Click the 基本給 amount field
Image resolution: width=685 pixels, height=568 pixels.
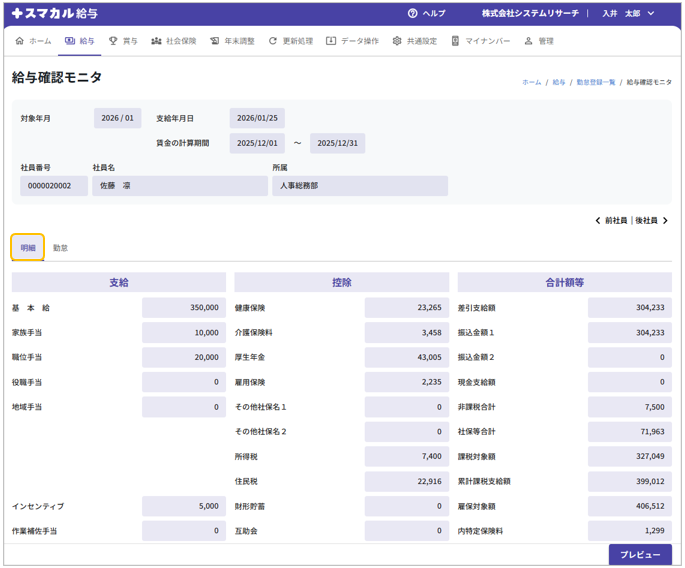(184, 308)
